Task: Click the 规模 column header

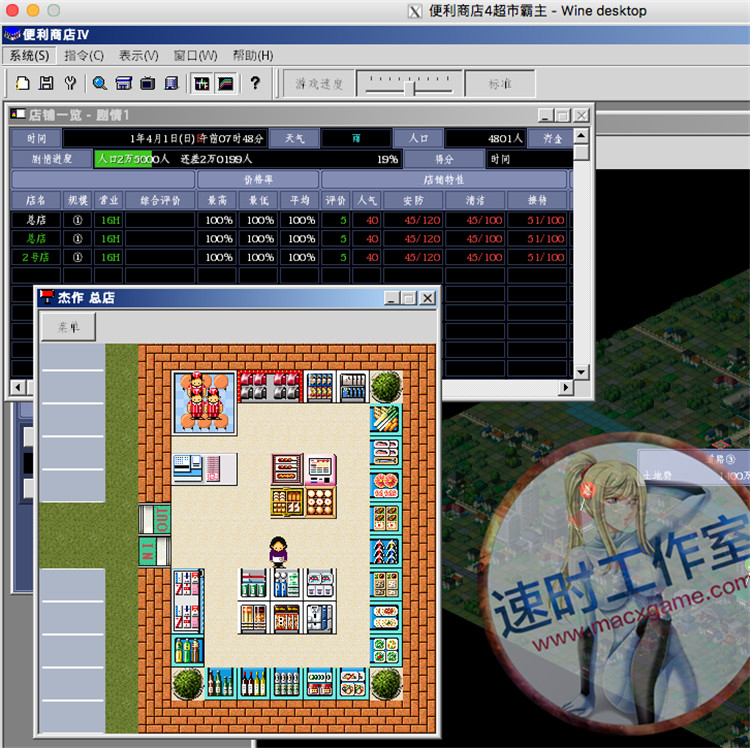Action: [x=77, y=200]
